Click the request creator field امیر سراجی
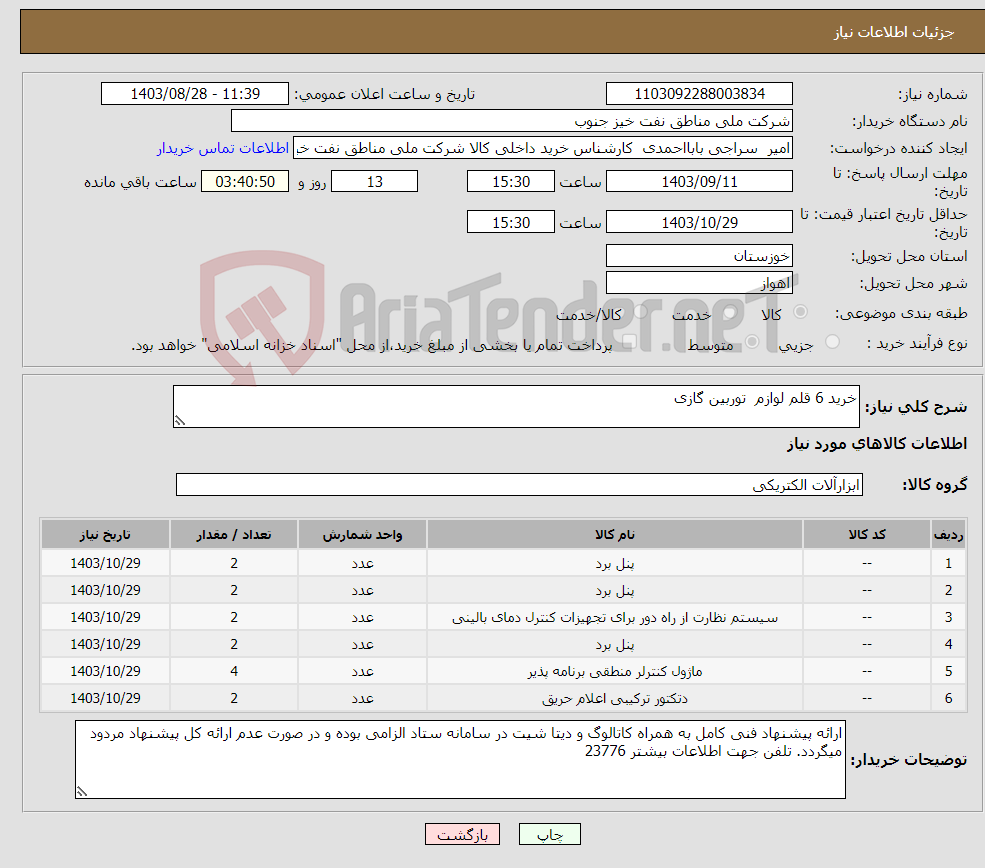 [543, 148]
